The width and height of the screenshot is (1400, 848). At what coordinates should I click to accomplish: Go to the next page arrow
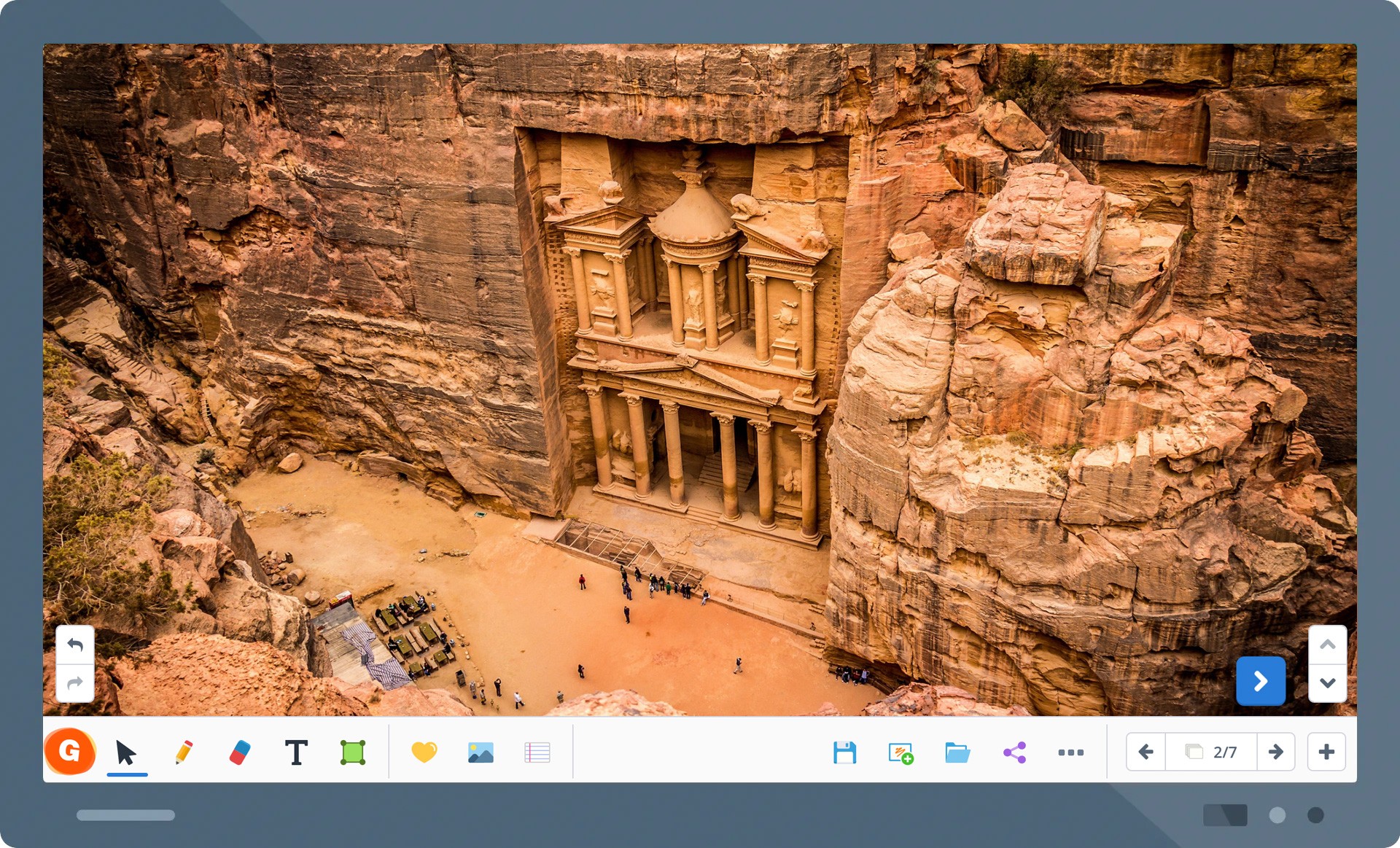click(x=1275, y=751)
